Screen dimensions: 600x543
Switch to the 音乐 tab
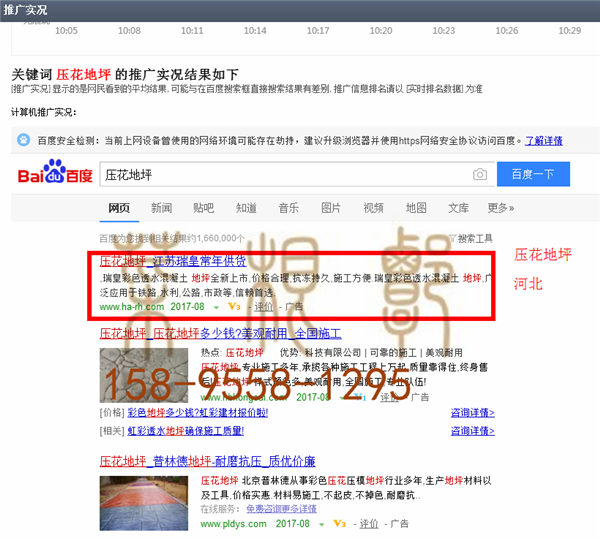pos(289,208)
